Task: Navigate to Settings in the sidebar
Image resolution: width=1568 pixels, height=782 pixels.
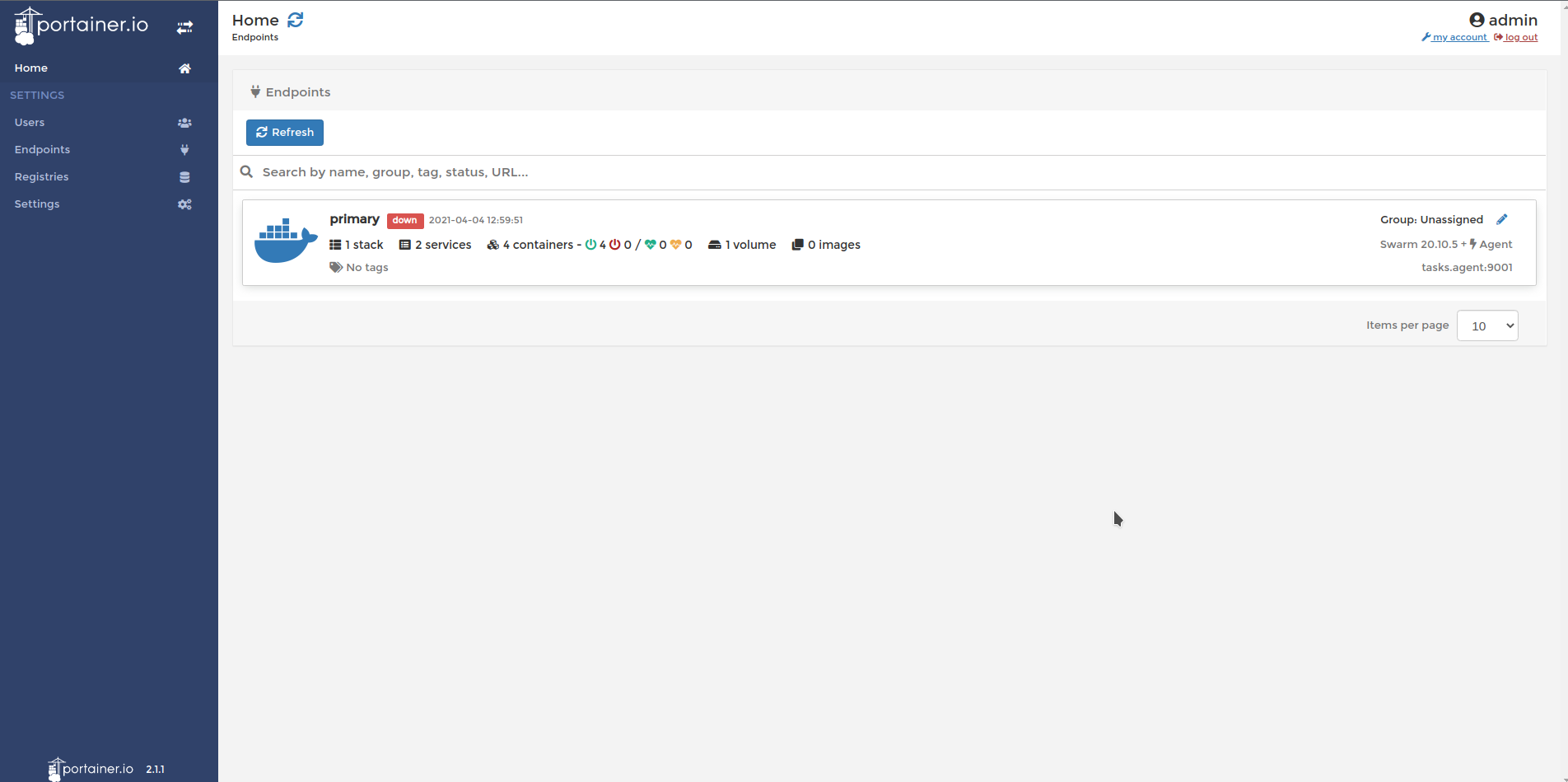Action: coord(37,204)
